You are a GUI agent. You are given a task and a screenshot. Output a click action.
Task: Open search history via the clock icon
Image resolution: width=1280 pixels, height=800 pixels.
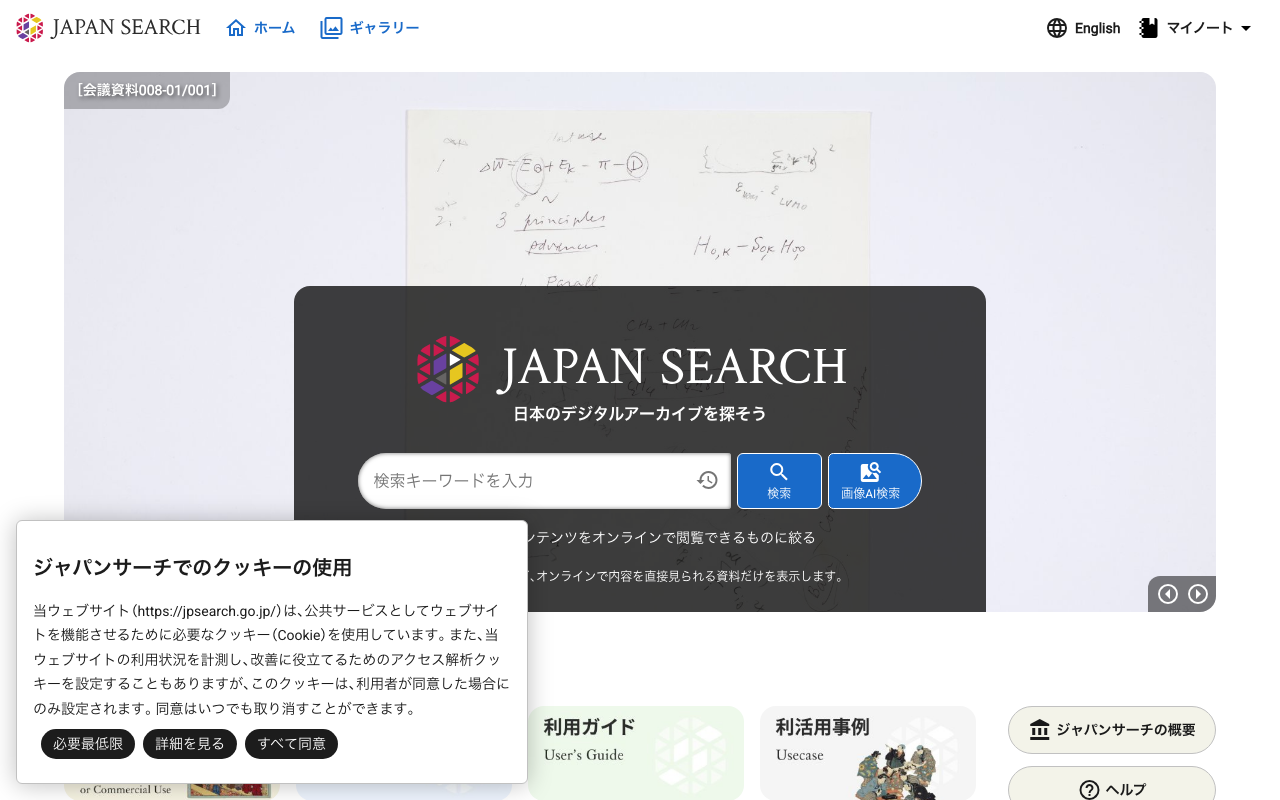click(x=707, y=480)
